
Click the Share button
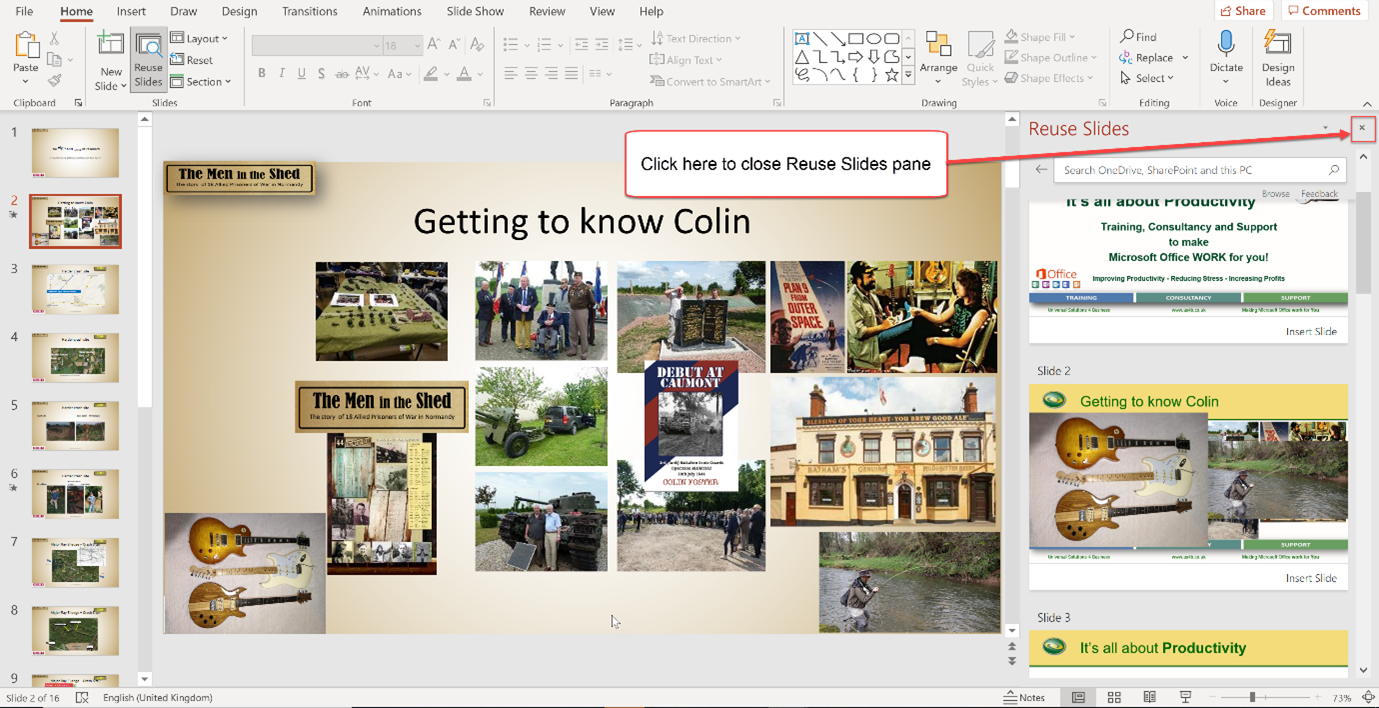1243,11
